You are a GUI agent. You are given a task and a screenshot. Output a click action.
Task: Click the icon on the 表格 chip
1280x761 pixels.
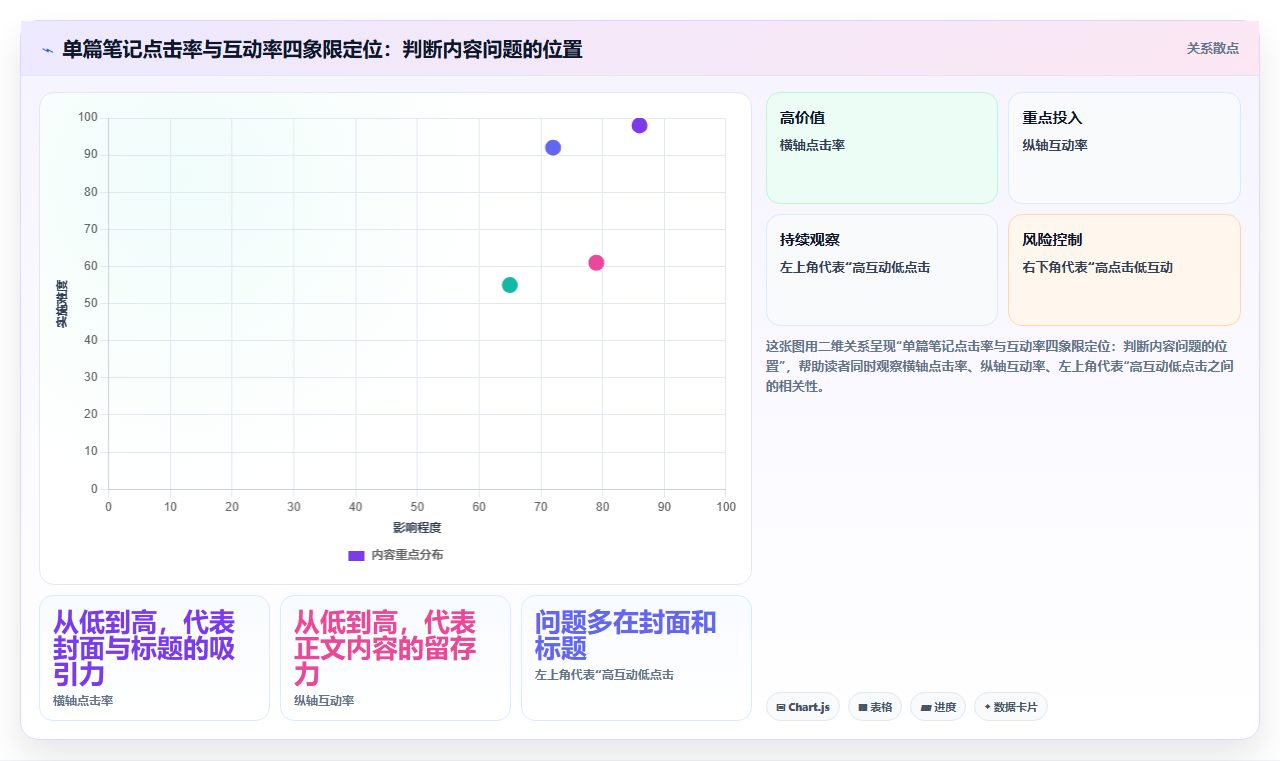pos(862,708)
